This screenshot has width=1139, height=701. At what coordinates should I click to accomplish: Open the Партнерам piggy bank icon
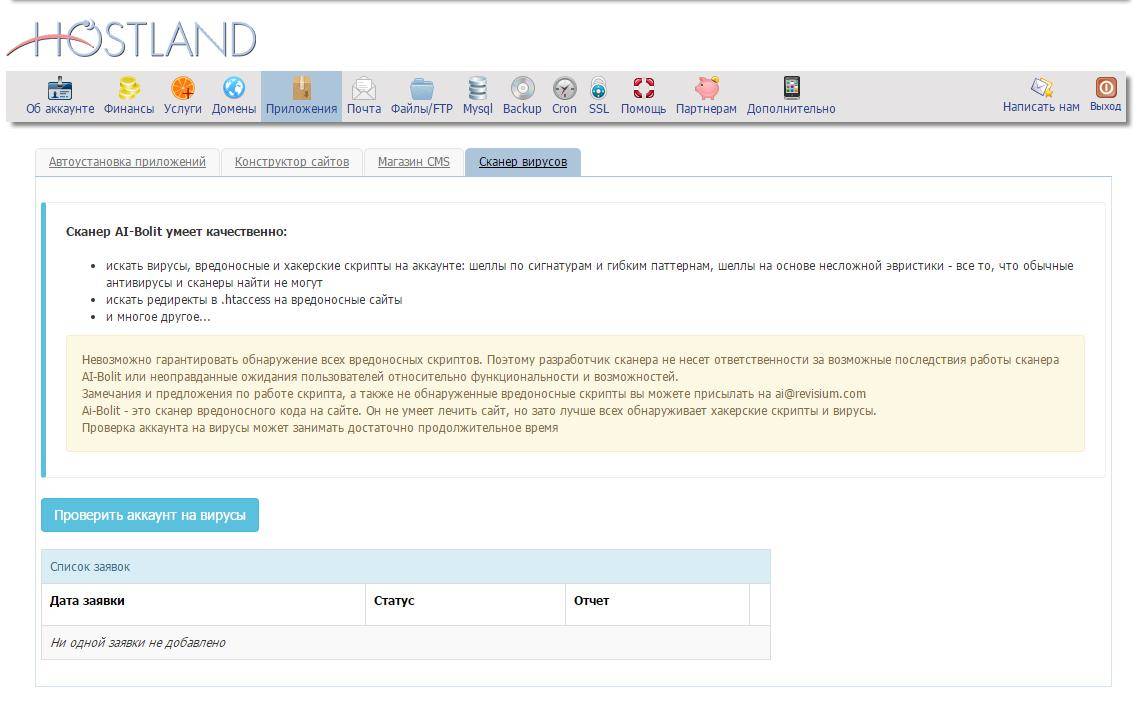click(706, 89)
